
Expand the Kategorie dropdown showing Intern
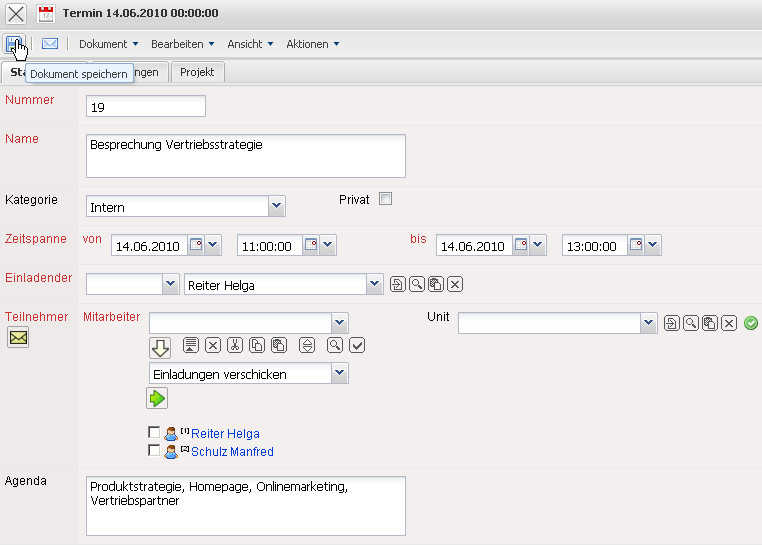(x=277, y=207)
